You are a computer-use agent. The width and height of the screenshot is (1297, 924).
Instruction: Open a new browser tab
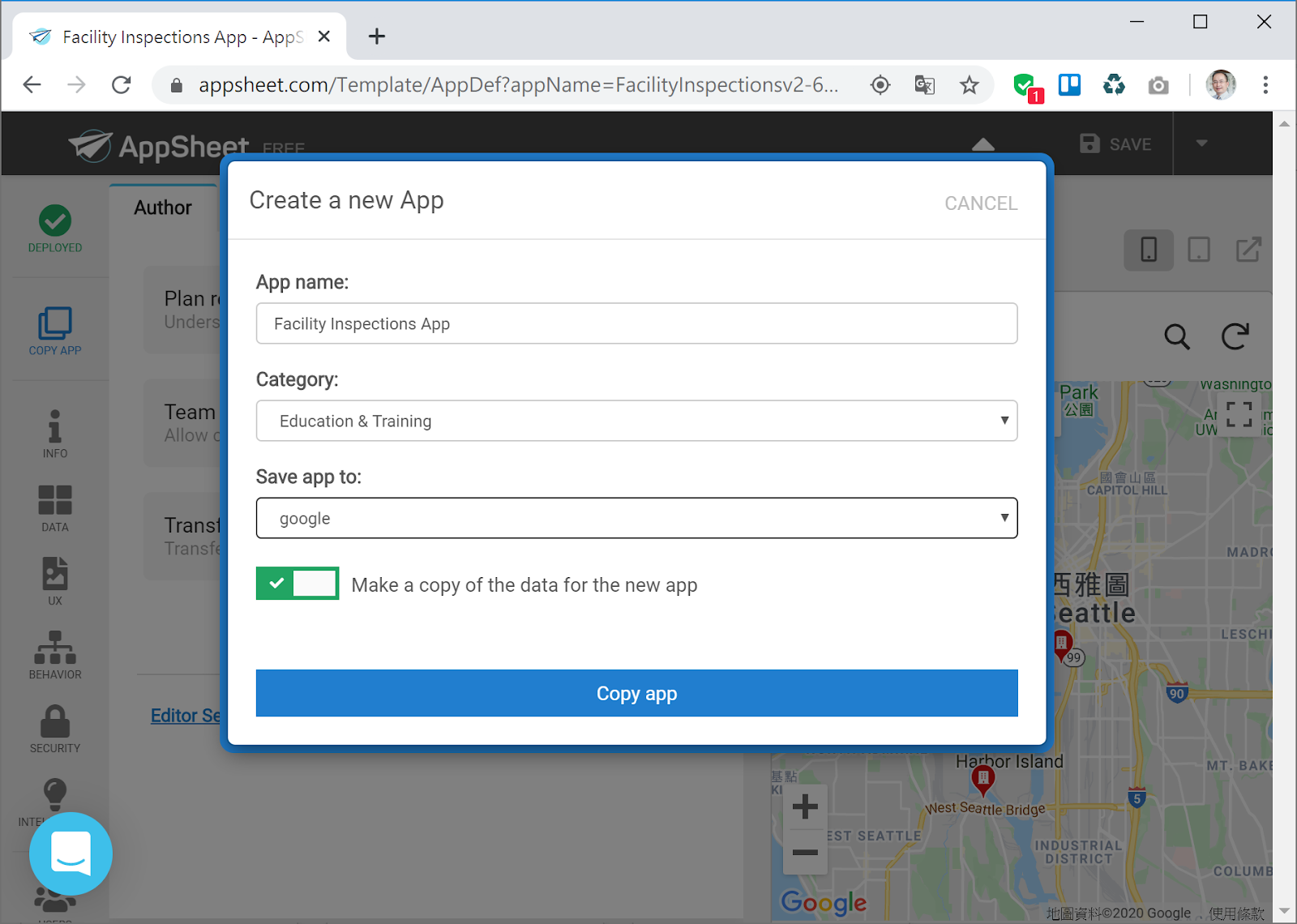[x=377, y=36]
